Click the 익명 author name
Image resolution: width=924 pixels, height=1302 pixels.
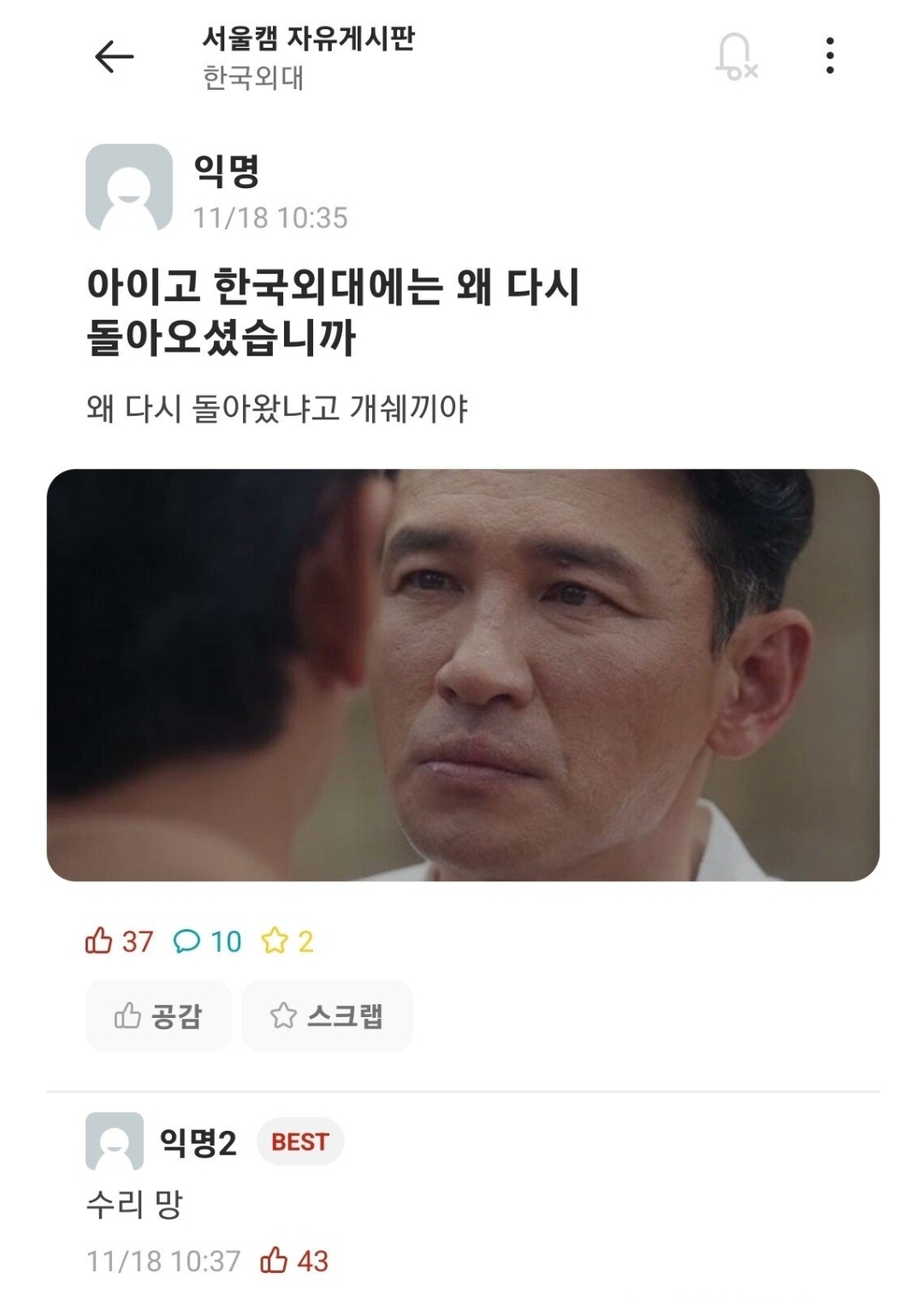[x=227, y=171]
